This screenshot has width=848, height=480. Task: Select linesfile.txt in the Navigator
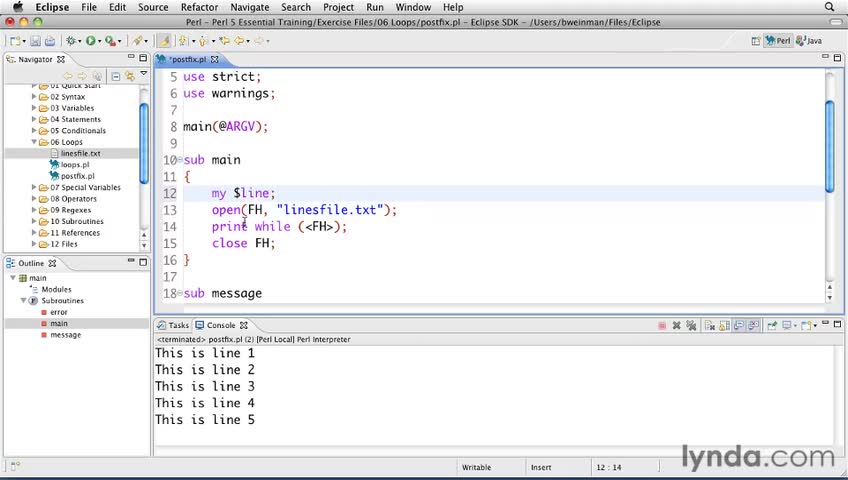tap(81, 154)
